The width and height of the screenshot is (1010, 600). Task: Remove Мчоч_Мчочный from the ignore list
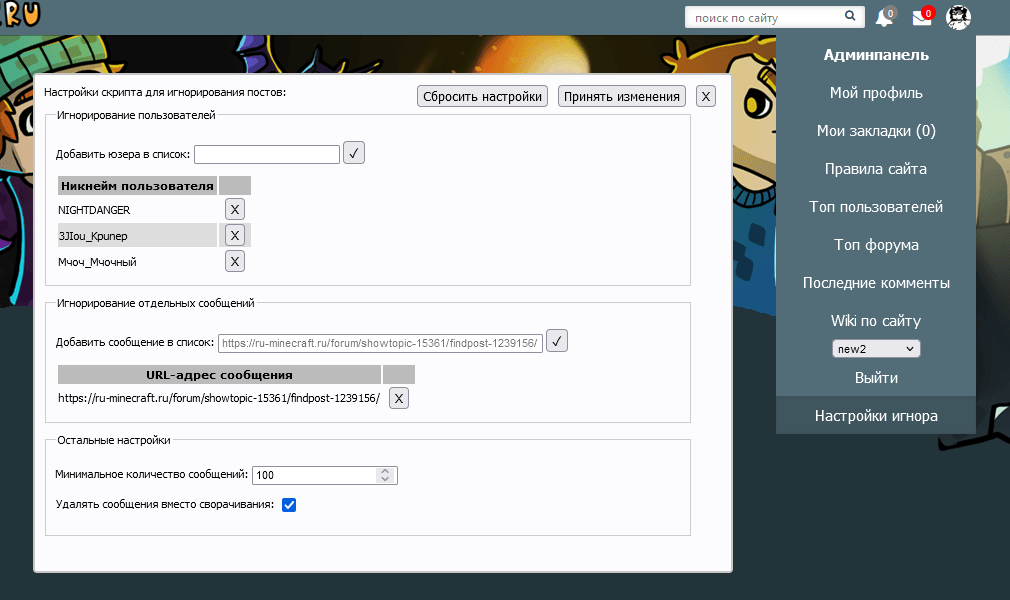(x=234, y=261)
